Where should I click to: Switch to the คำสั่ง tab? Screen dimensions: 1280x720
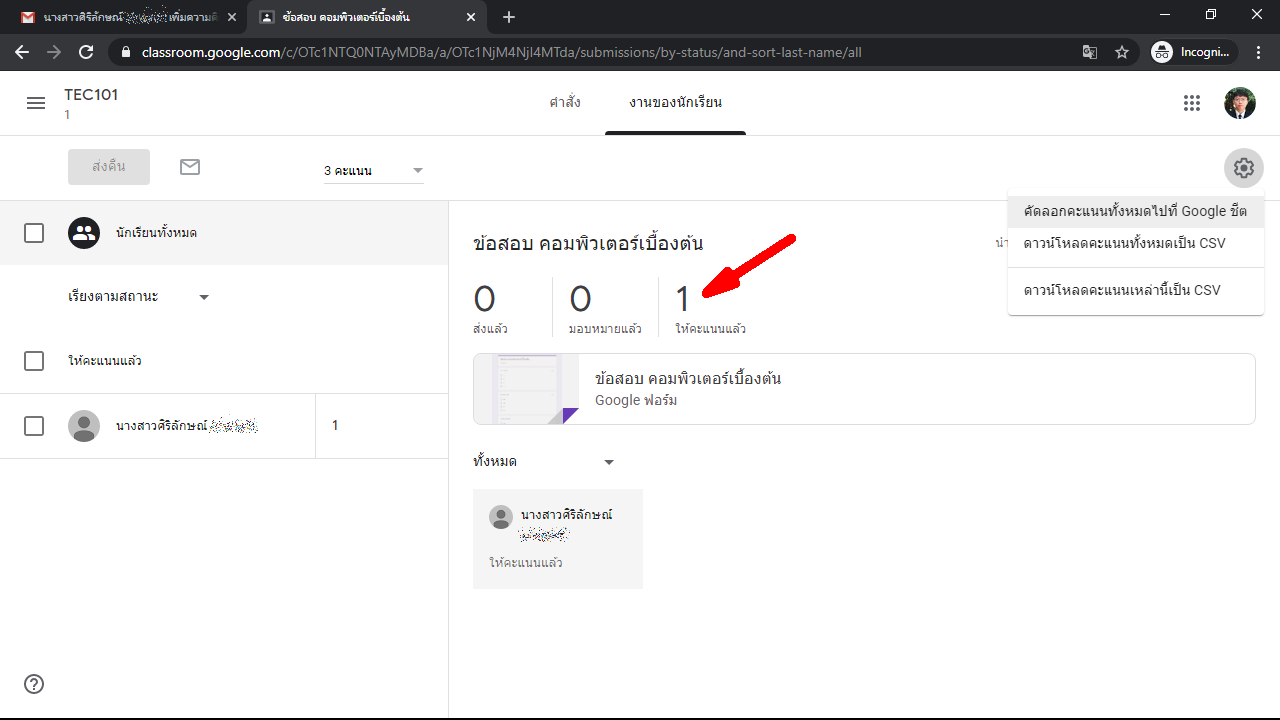click(x=564, y=103)
